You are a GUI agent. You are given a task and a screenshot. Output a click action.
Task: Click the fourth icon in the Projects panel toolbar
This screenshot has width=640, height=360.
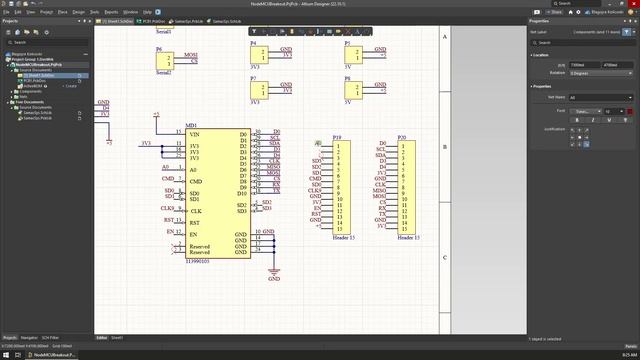click(x=36, y=32)
